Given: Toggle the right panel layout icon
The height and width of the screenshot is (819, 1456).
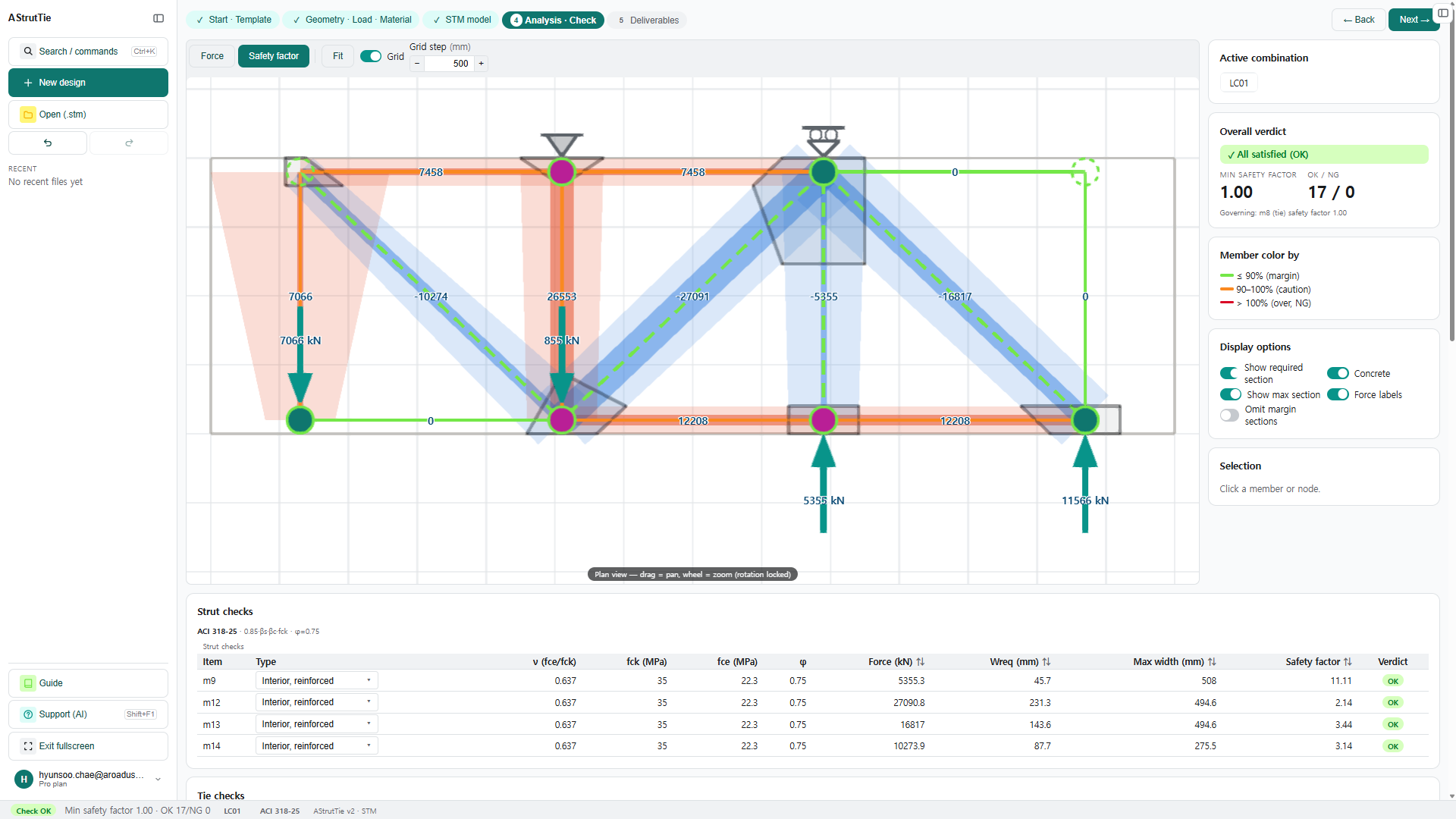Looking at the screenshot, I should pos(1442,13).
